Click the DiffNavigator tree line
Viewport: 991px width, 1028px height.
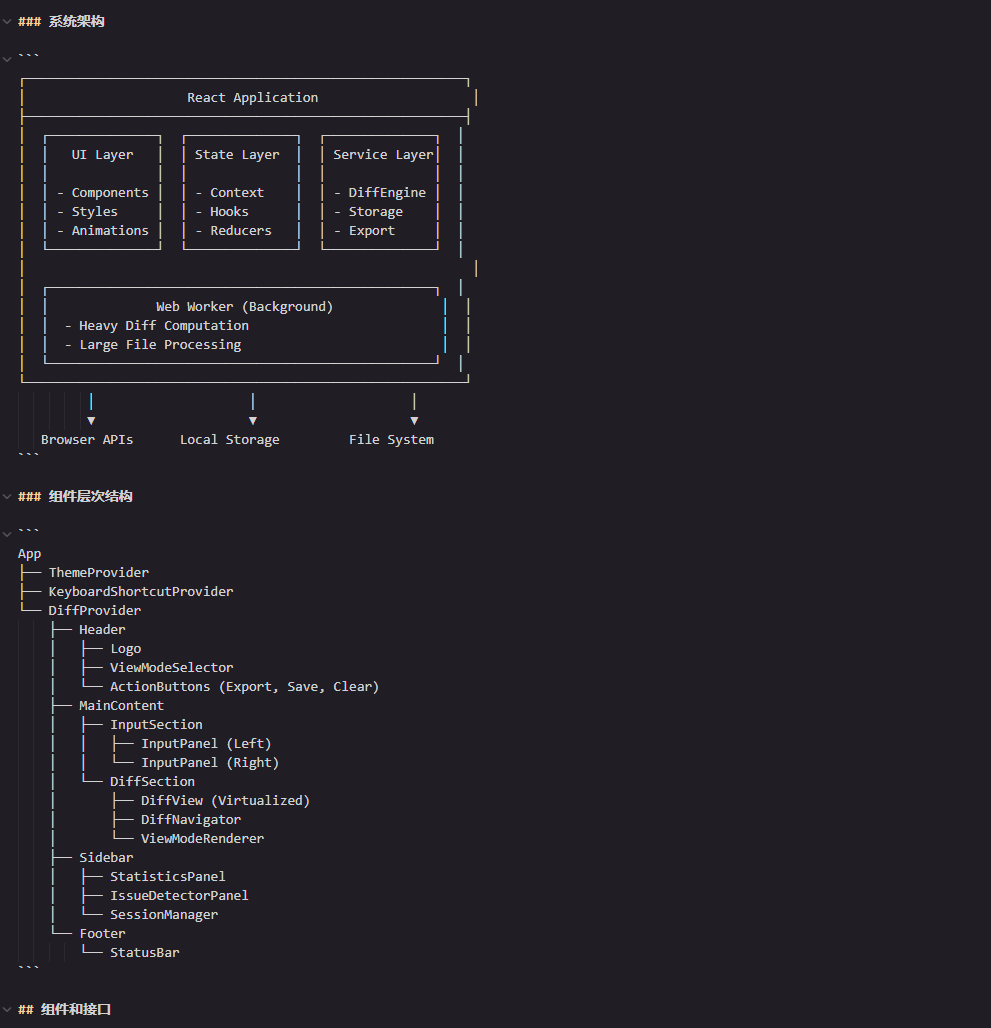191,820
